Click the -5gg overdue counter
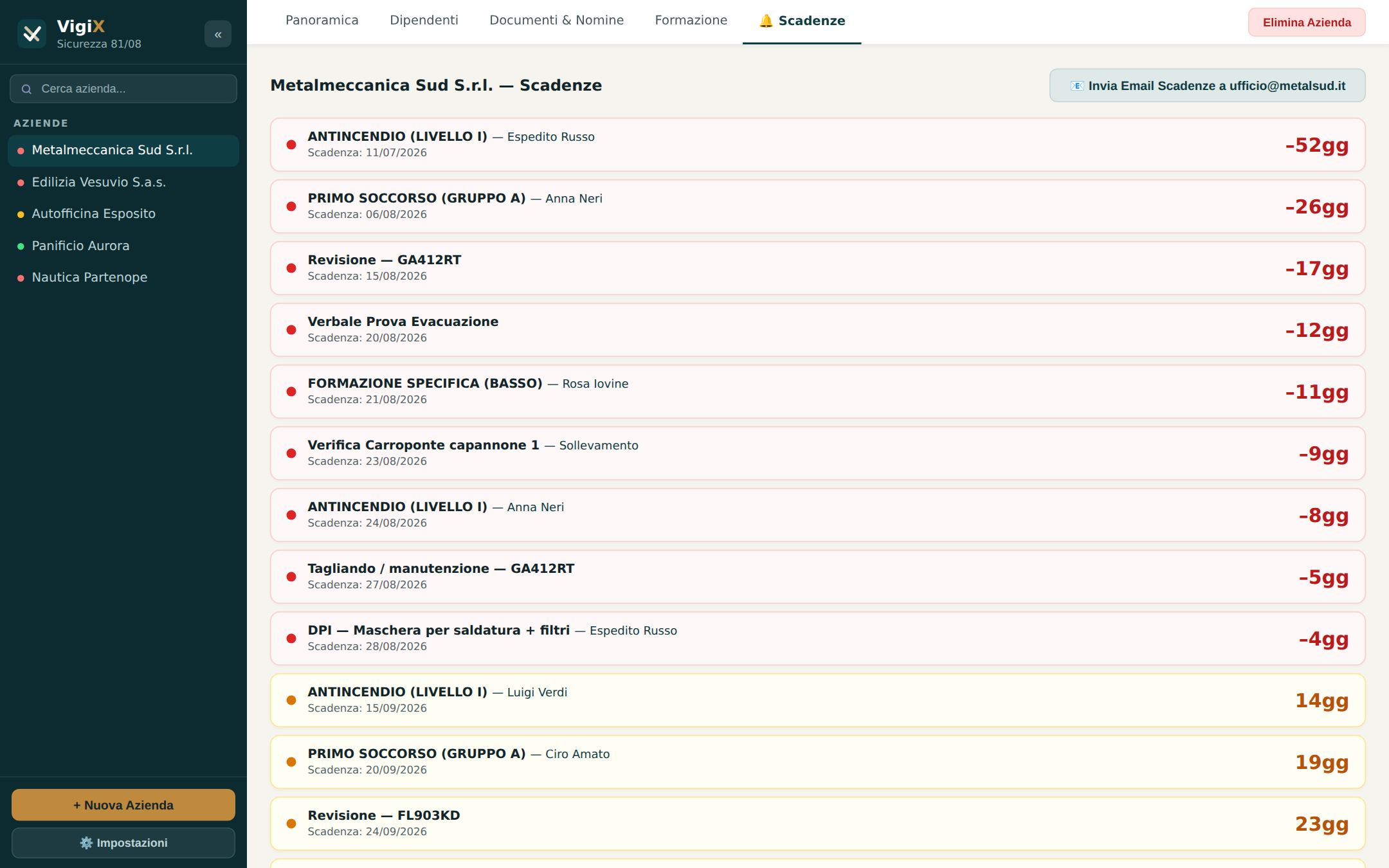1389x868 pixels. [1323, 577]
